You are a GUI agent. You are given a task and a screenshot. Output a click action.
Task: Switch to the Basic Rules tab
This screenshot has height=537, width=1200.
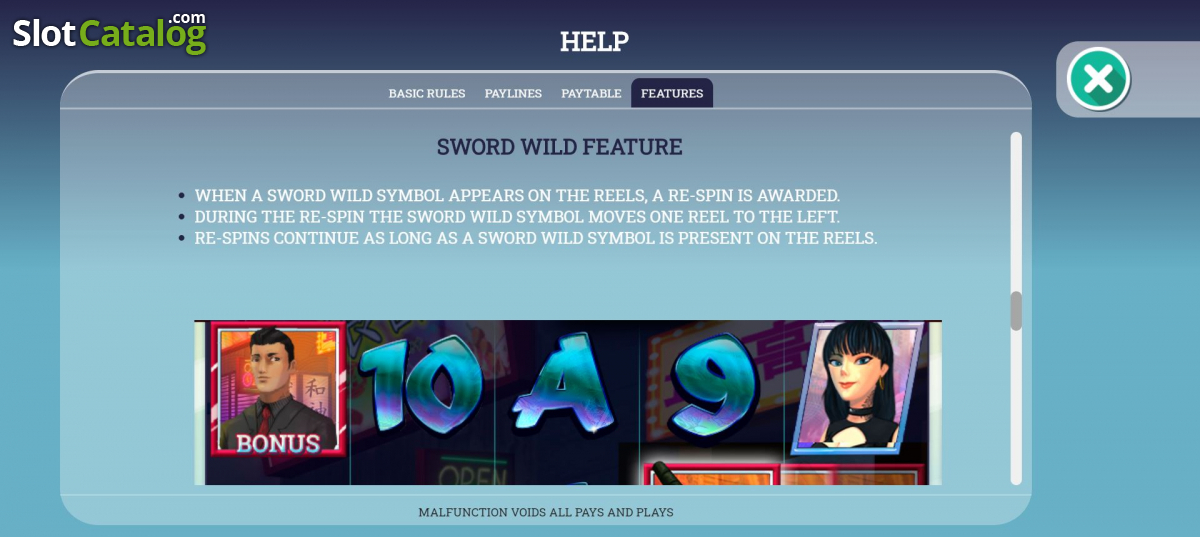[x=427, y=93]
